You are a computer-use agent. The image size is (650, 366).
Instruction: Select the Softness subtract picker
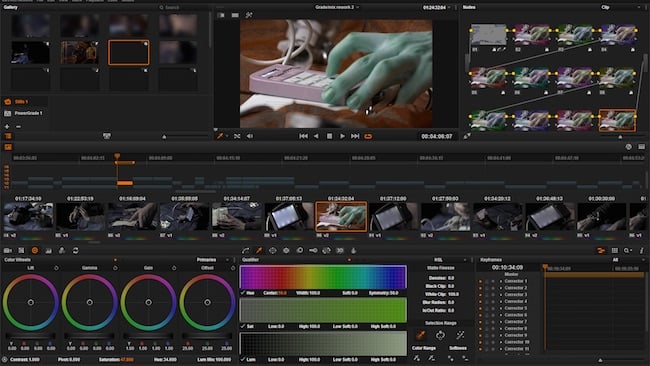point(465,358)
